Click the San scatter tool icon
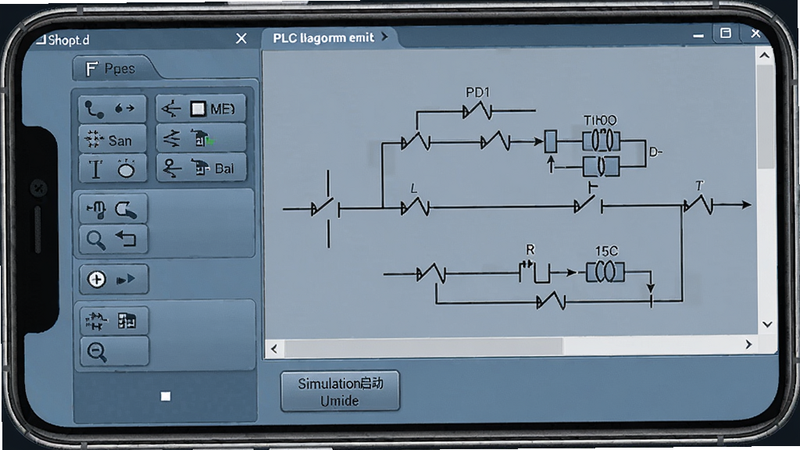 click(x=93, y=139)
